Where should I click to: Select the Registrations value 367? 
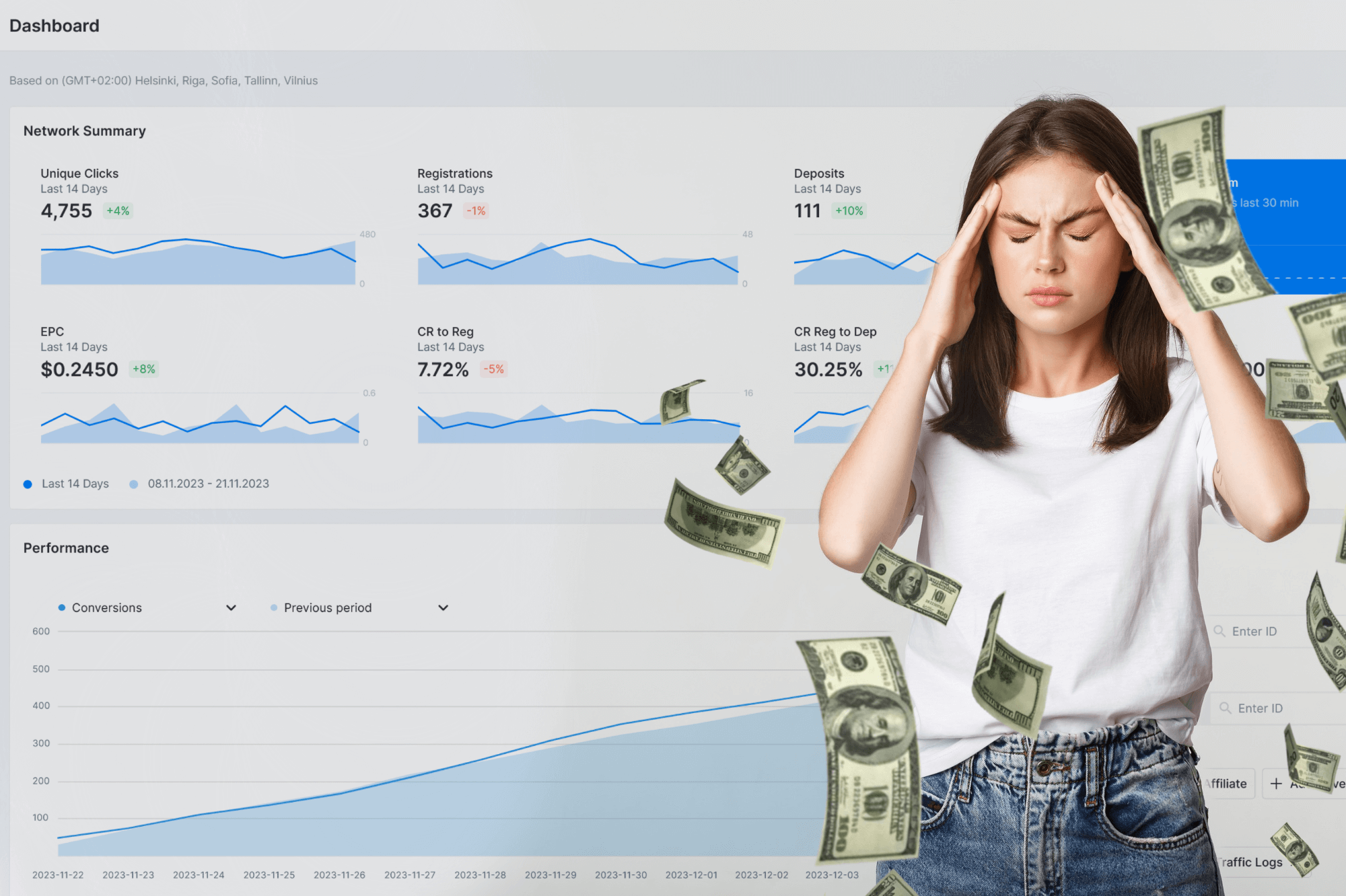coord(435,211)
